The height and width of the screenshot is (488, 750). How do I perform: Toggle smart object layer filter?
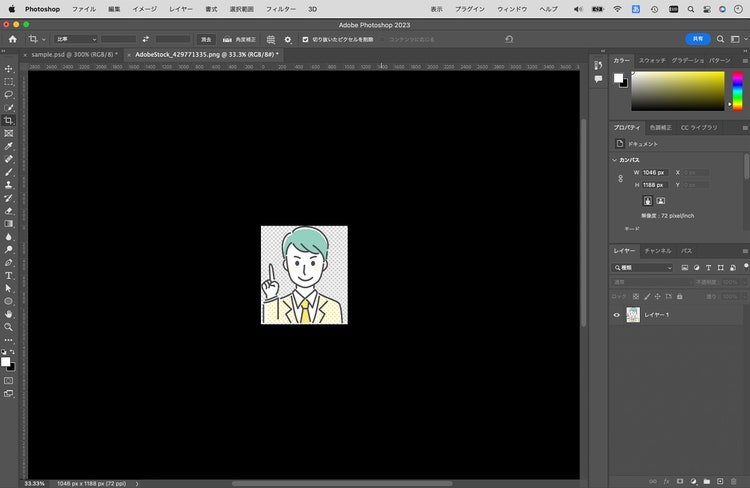click(732, 268)
